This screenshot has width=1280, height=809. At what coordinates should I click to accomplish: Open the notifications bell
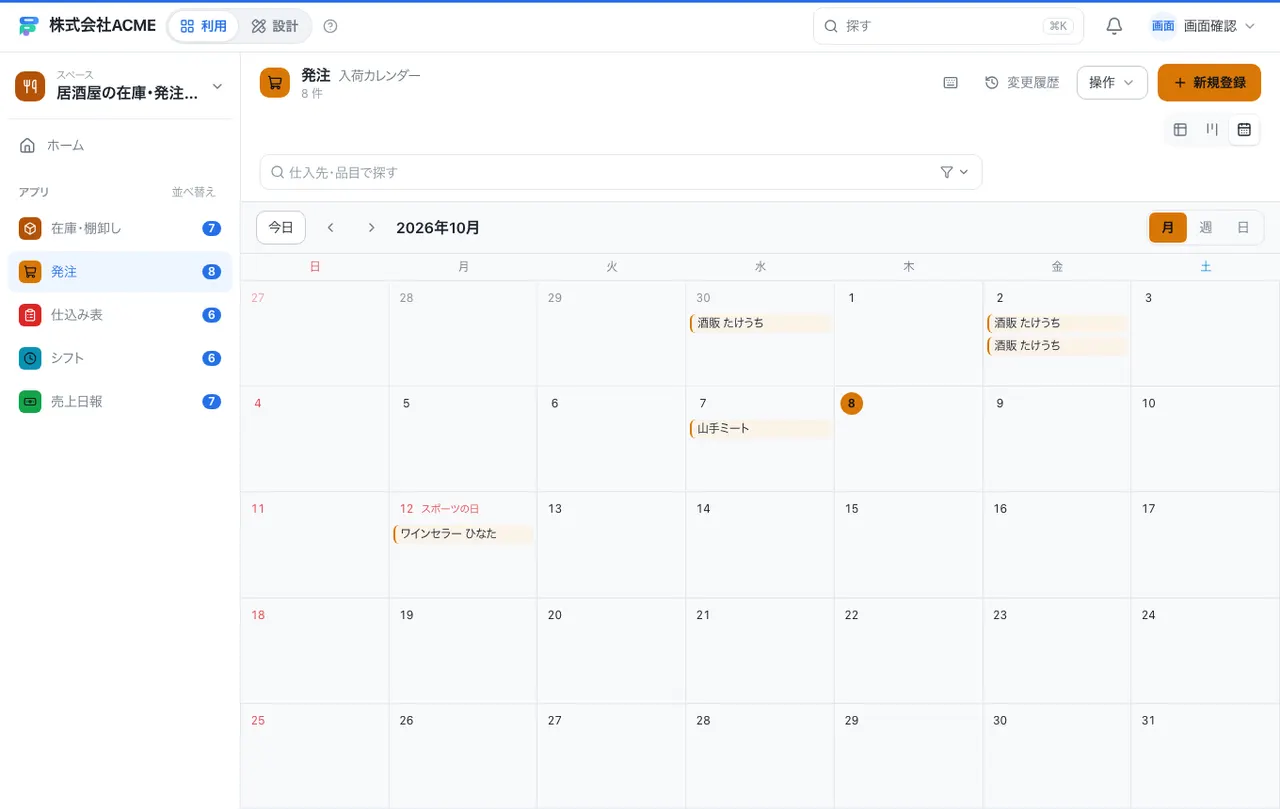click(x=1114, y=26)
